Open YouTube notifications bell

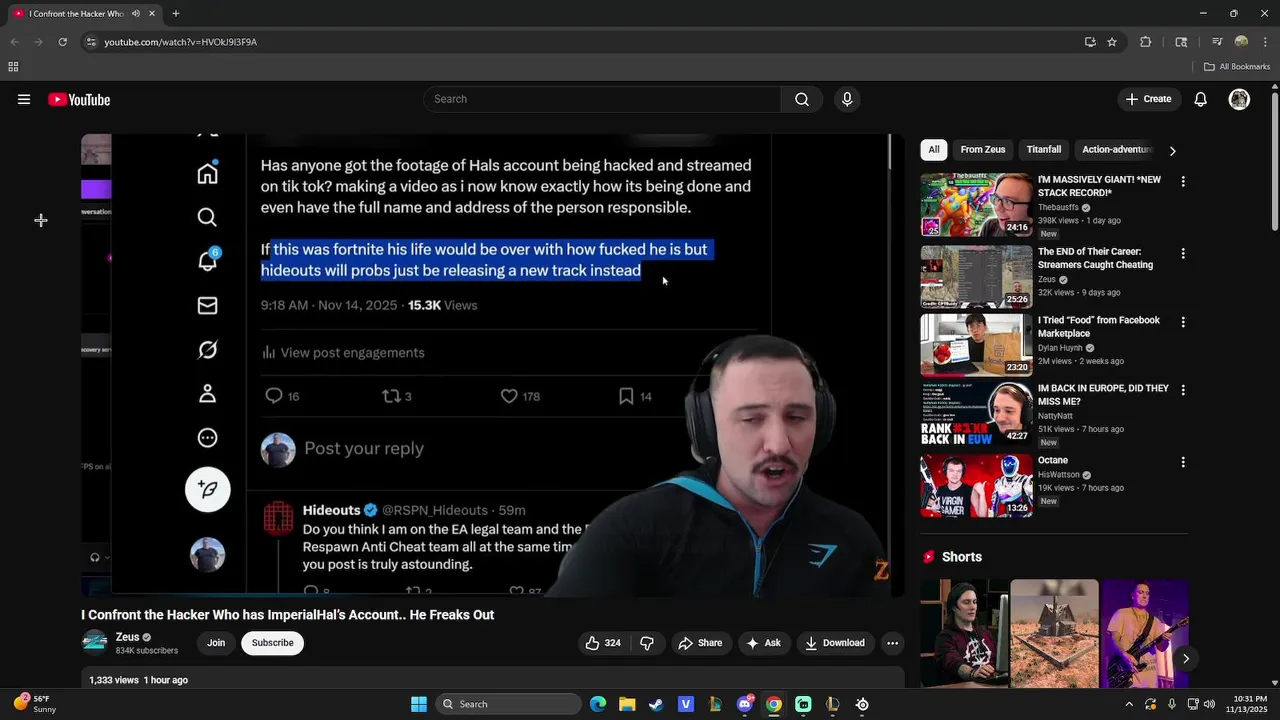tap(1201, 99)
